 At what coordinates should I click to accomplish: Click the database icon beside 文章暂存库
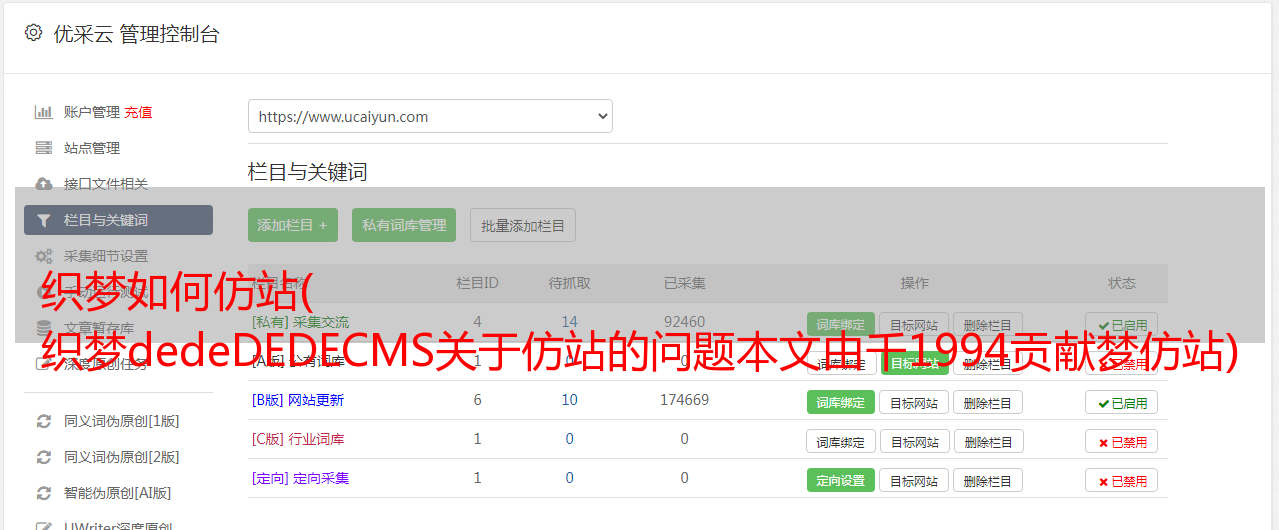click(x=43, y=327)
